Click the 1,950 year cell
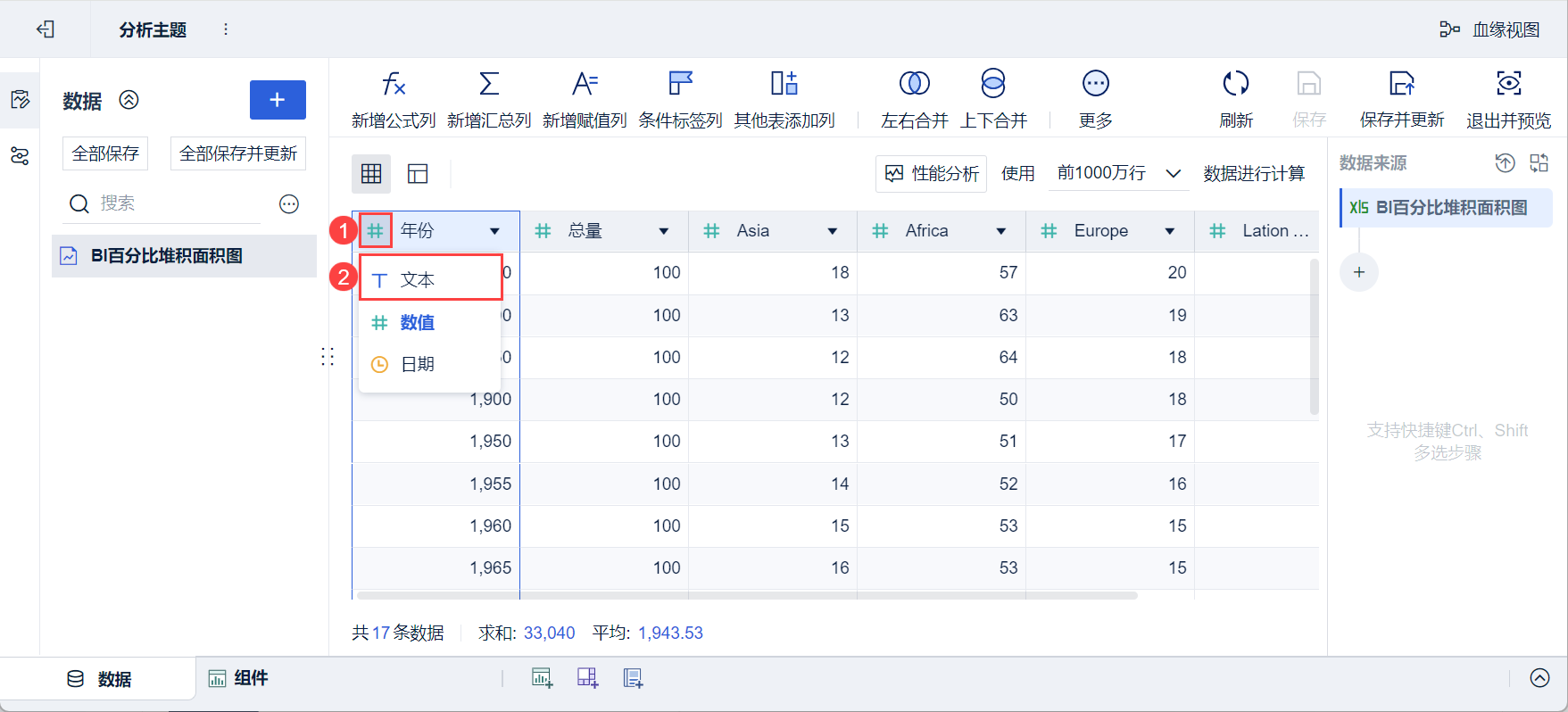Screen dimensions: 1568x712 click(436, 442)
